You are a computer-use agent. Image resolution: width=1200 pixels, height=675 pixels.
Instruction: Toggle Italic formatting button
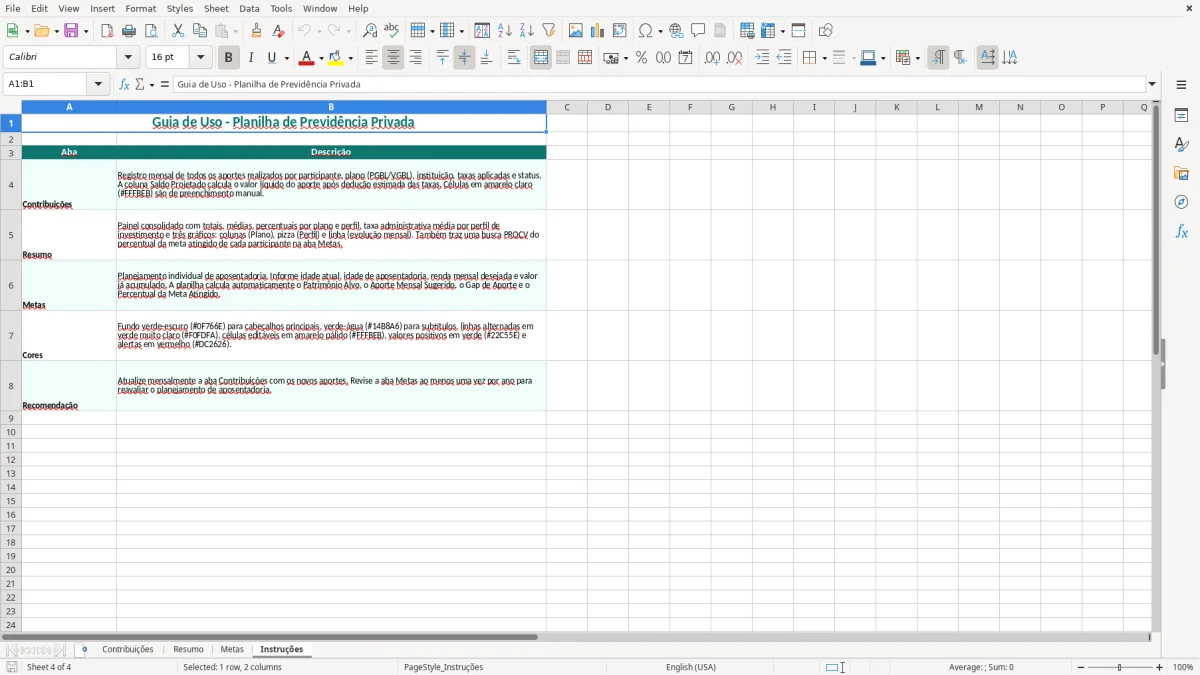[250, 58]
